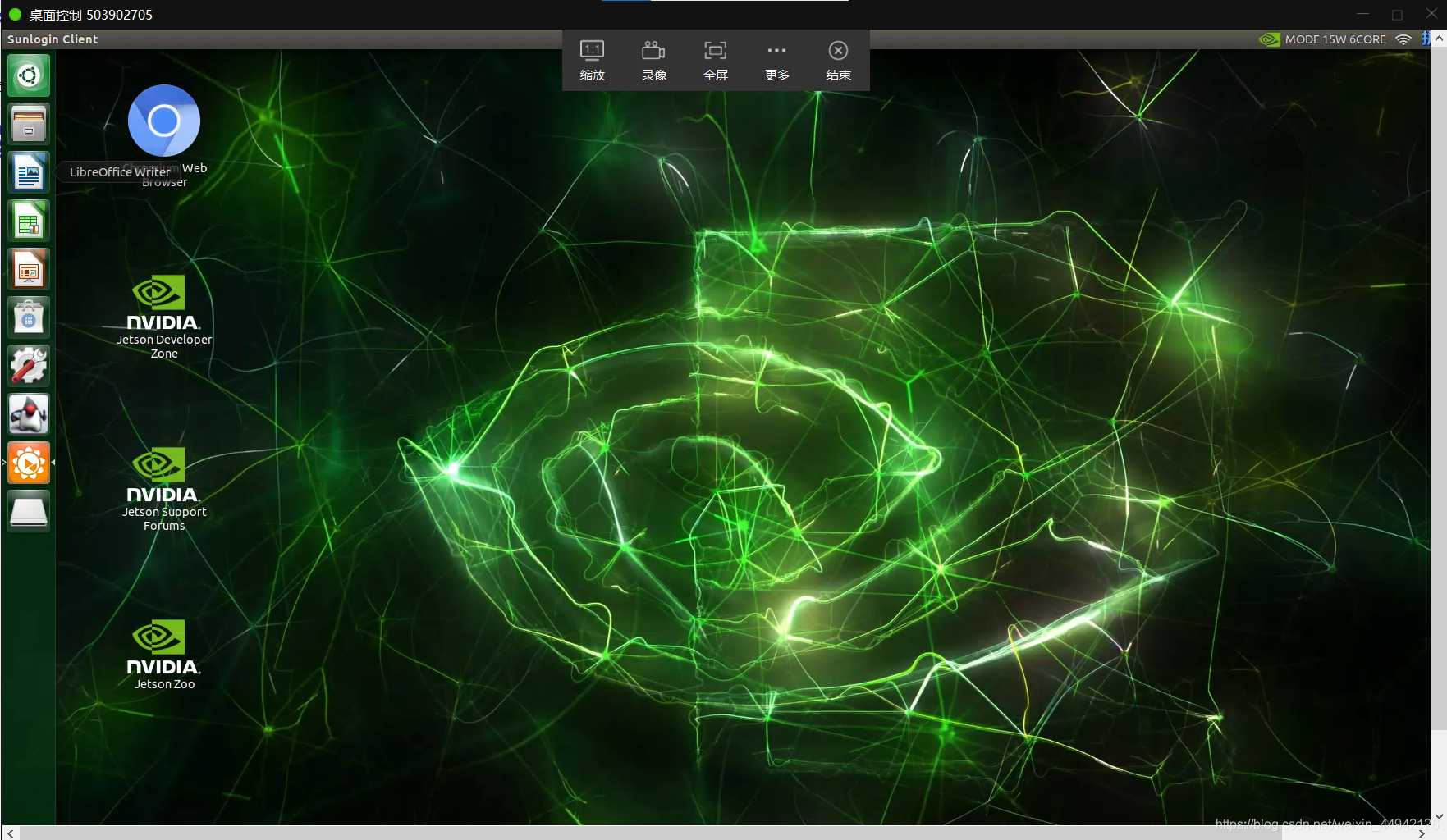Open System Settings wrench icon
Image resolution: width=1447 pixels, height=840 pixels.
coord(29,366)
